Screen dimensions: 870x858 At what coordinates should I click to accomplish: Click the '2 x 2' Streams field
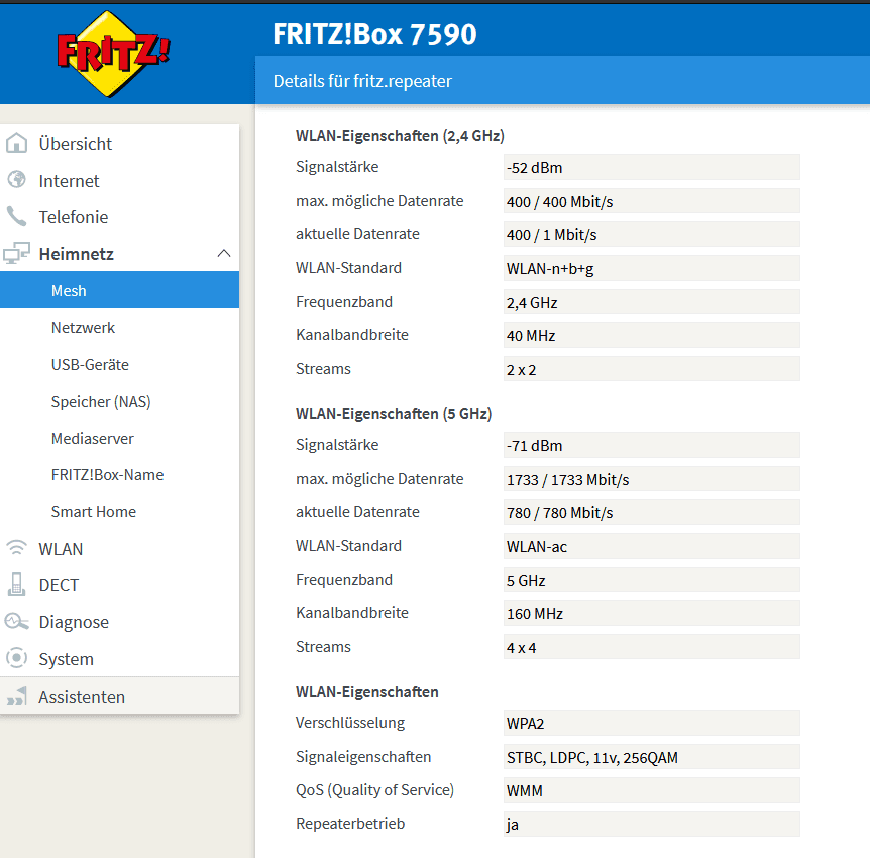[x=651, y=370]
